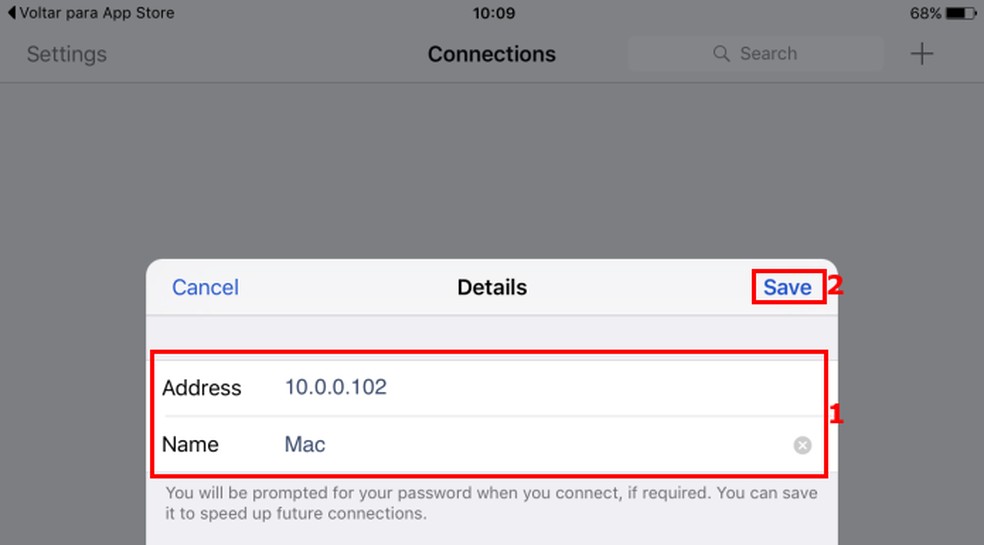Open the Settings screen
Screen dimensions: 984x545
(x=66, y=54)
